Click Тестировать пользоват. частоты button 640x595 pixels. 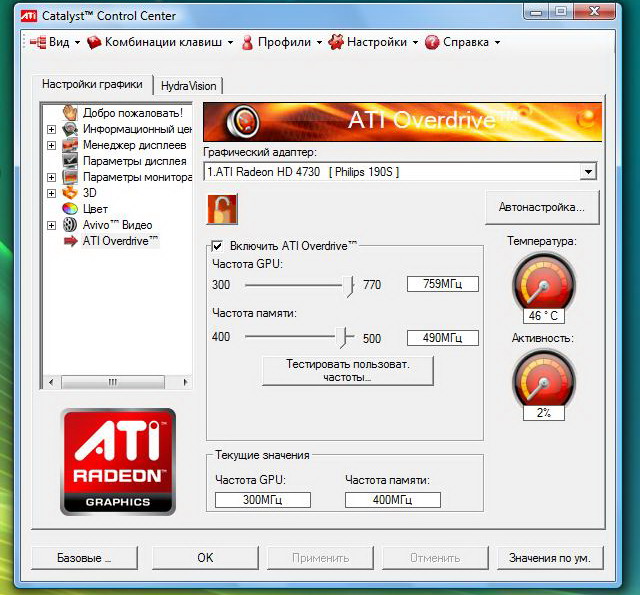(x=347, y=371)
